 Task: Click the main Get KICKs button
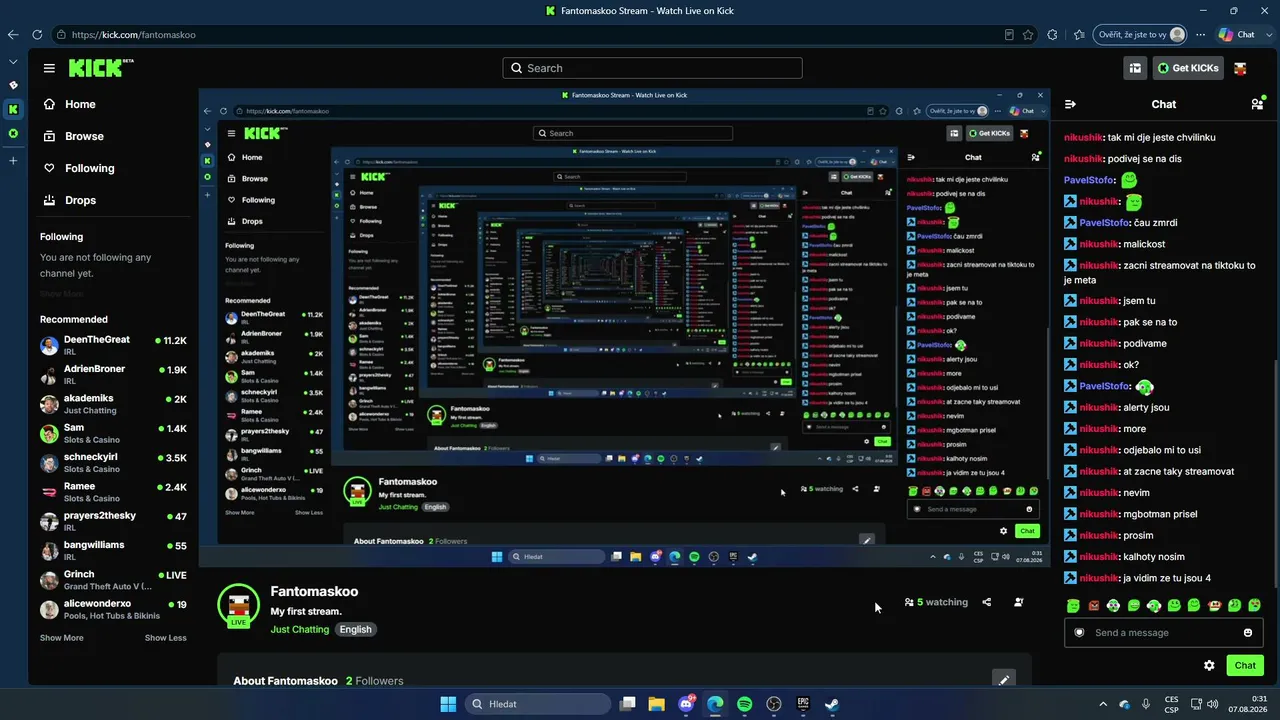[x=1189, y=68]
